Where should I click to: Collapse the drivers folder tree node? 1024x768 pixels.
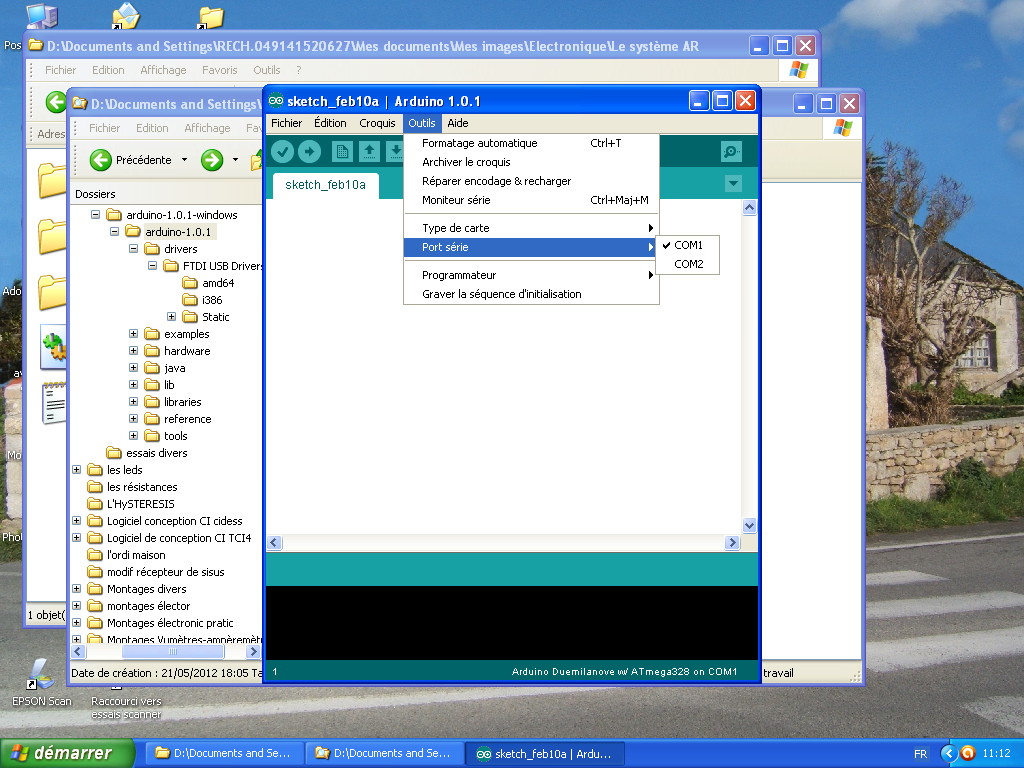[134, 249]
